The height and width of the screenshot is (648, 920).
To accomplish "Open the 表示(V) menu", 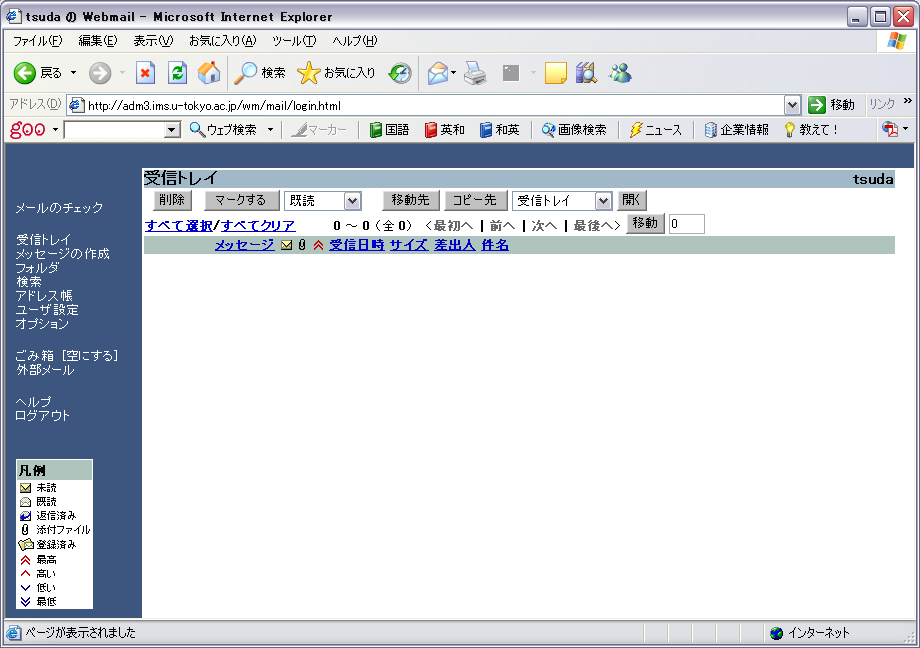I will pos(153,41).
